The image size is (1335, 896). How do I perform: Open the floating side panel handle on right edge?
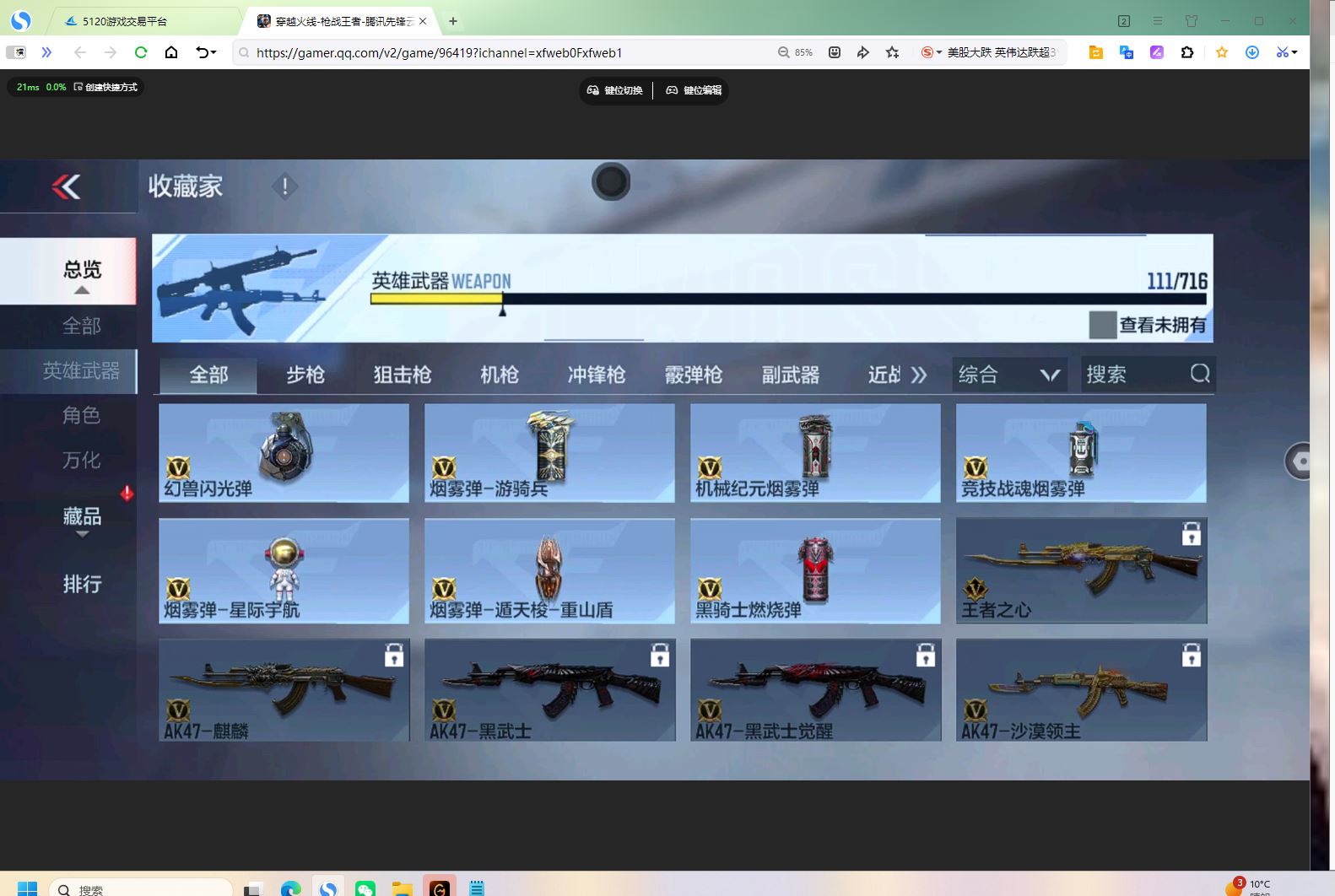(1298, 461)
